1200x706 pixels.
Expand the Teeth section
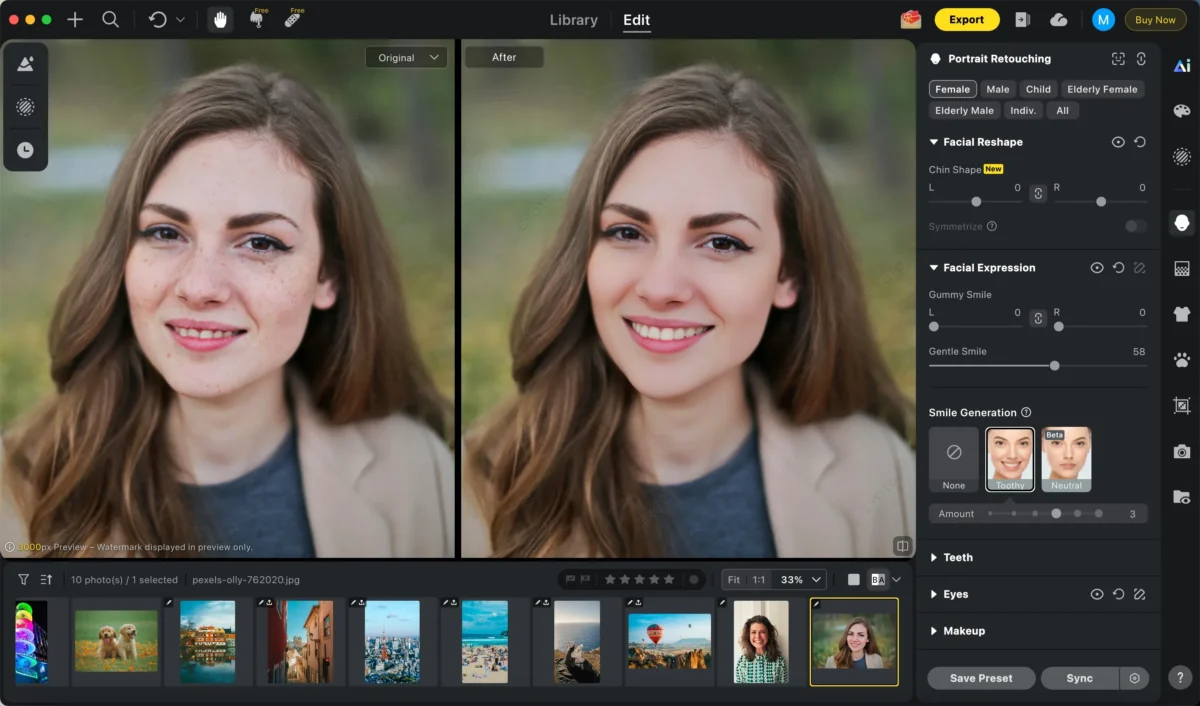coord(957,557)
